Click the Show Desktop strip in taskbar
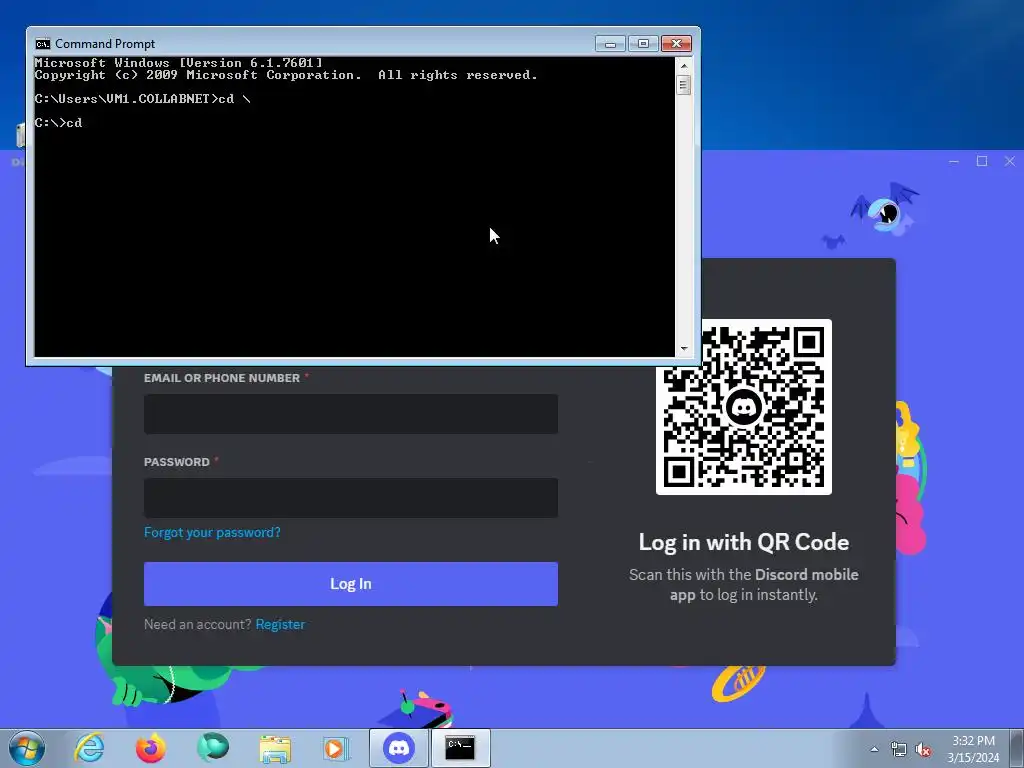1024x768 pixels. click(1017, 748)
